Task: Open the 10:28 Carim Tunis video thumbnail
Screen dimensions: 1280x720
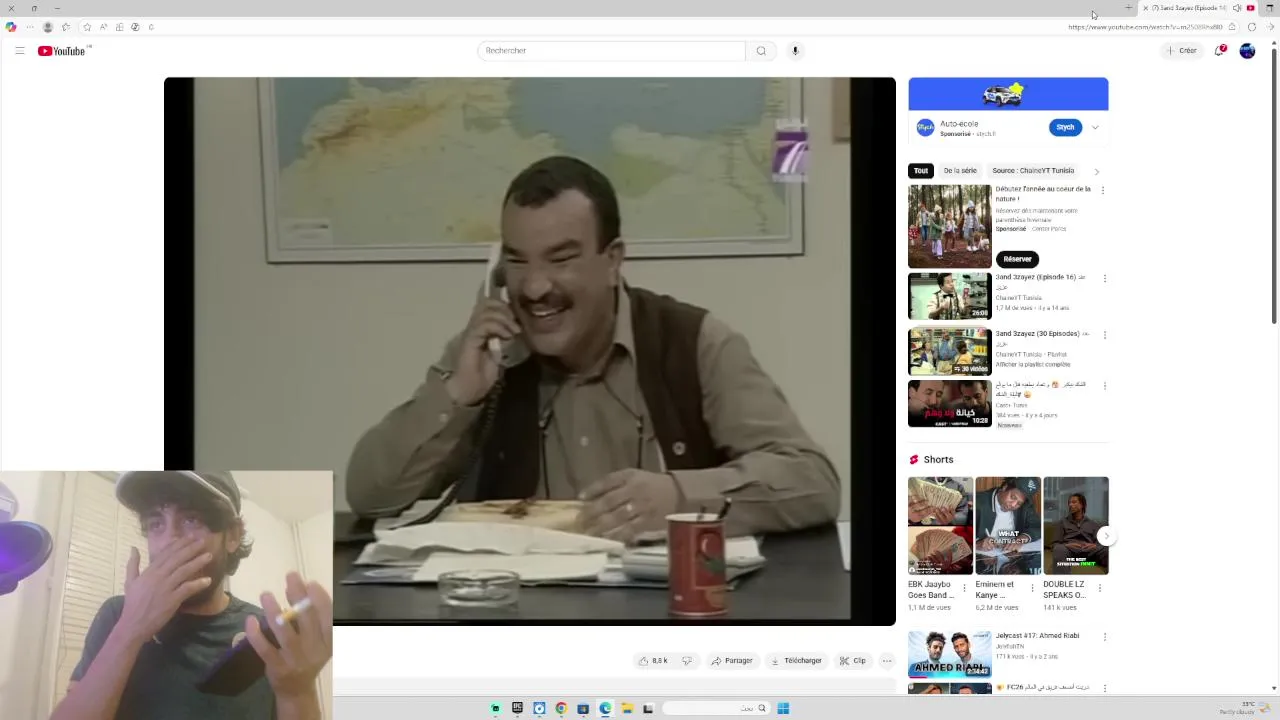Action: click(949, 403)
